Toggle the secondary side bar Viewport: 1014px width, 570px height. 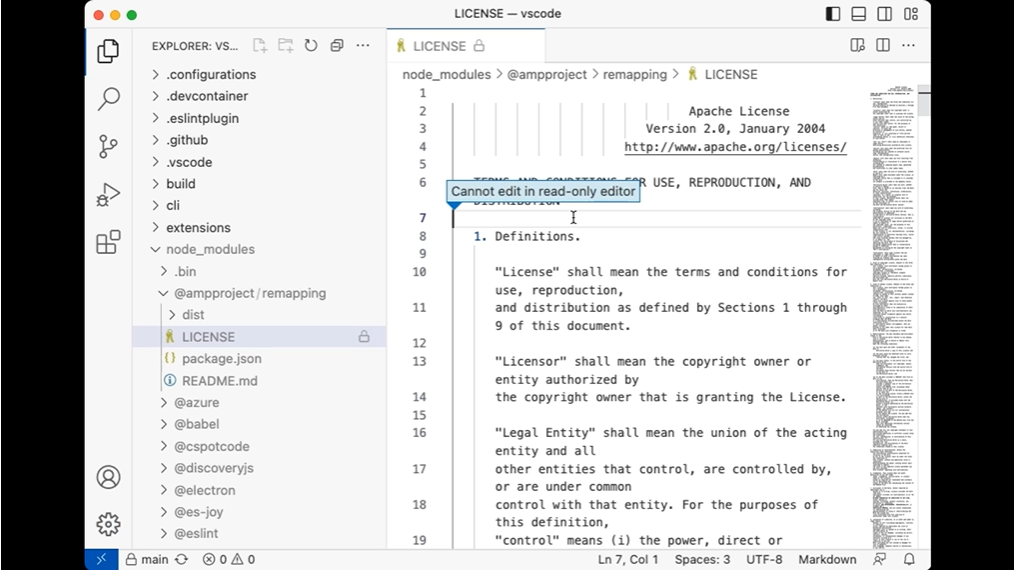coord(885,14)
